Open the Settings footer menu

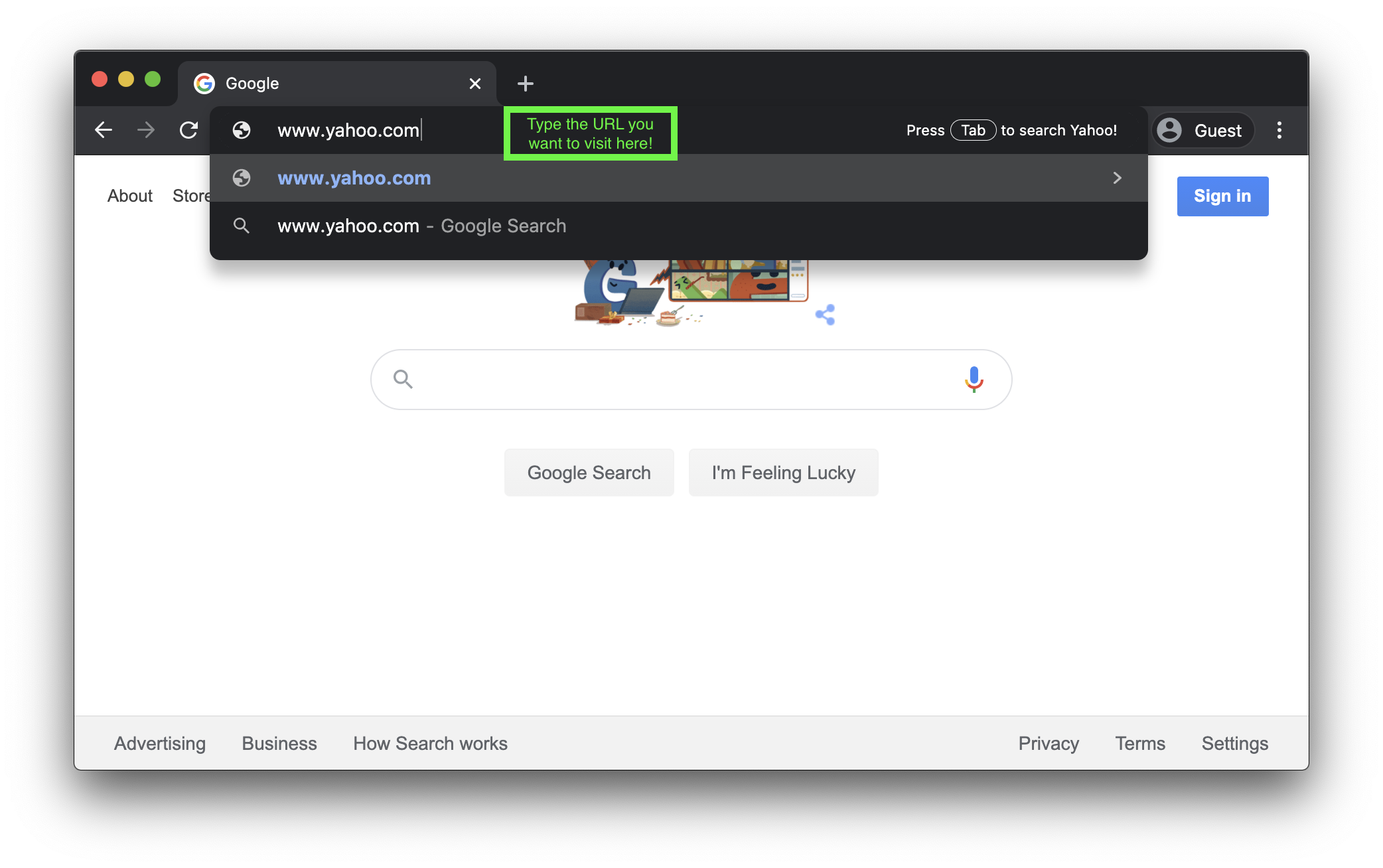point(1234,743)
